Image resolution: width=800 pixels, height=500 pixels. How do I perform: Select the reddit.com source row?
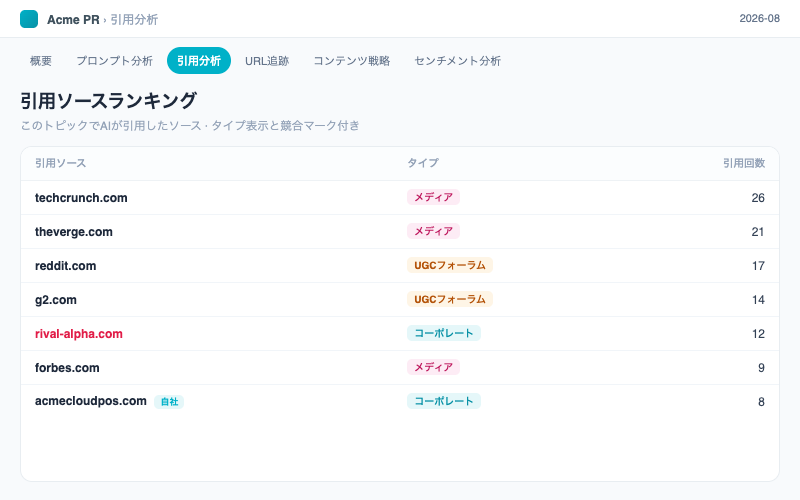pyautogui.click(x=400, y=266)
